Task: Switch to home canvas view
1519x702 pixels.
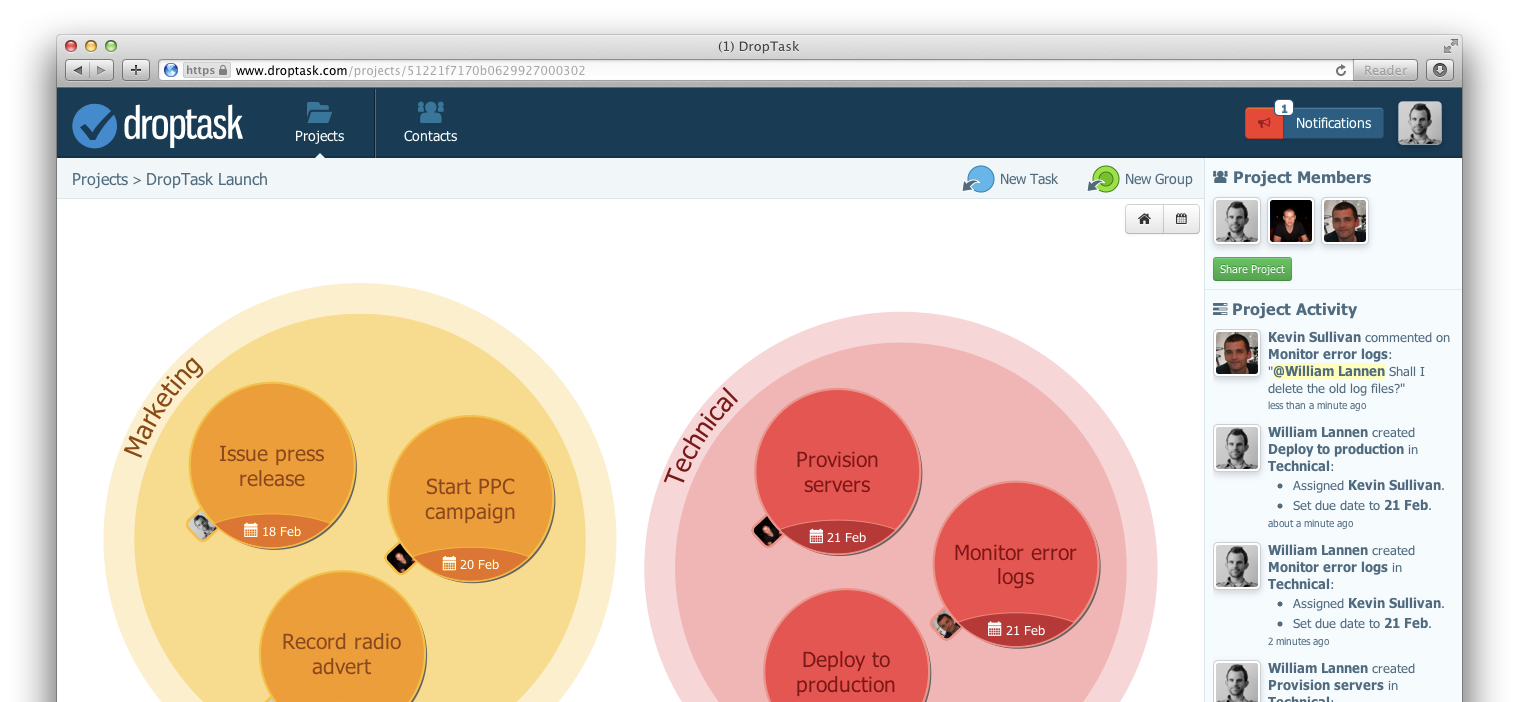Action: [1144, 218]
